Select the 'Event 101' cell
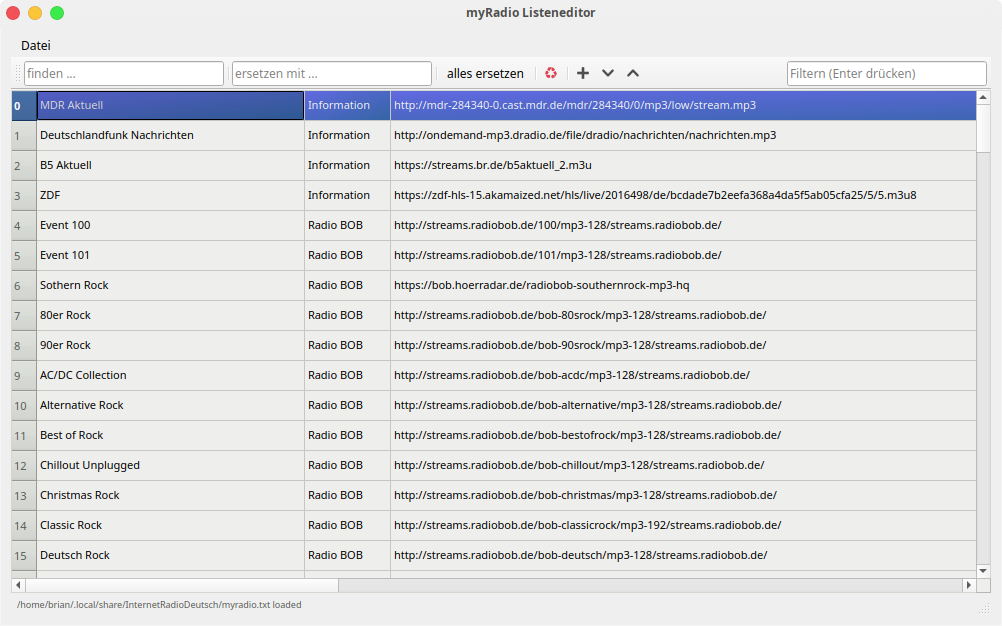Image resolution: width=1002 pixels, height=626 pixels. (x=171, y=256)
